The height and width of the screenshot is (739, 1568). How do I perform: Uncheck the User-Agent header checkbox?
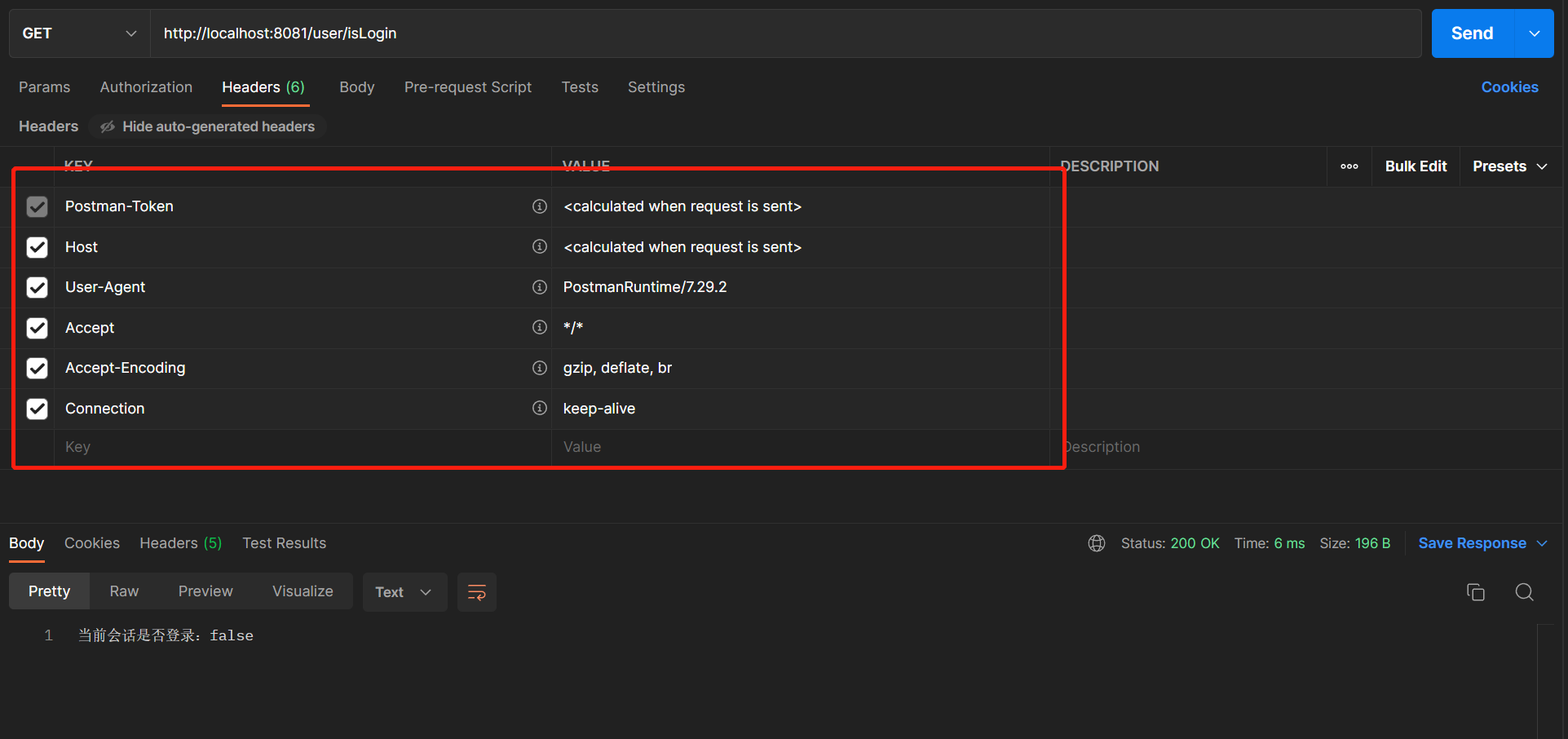coord(38,287)
